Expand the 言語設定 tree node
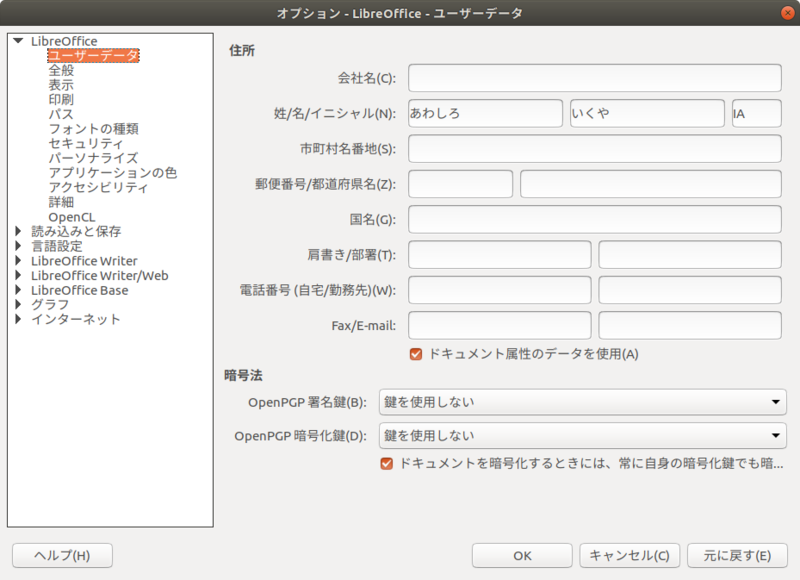This screenshot has width=800, height=580. (x=18, y=246)
